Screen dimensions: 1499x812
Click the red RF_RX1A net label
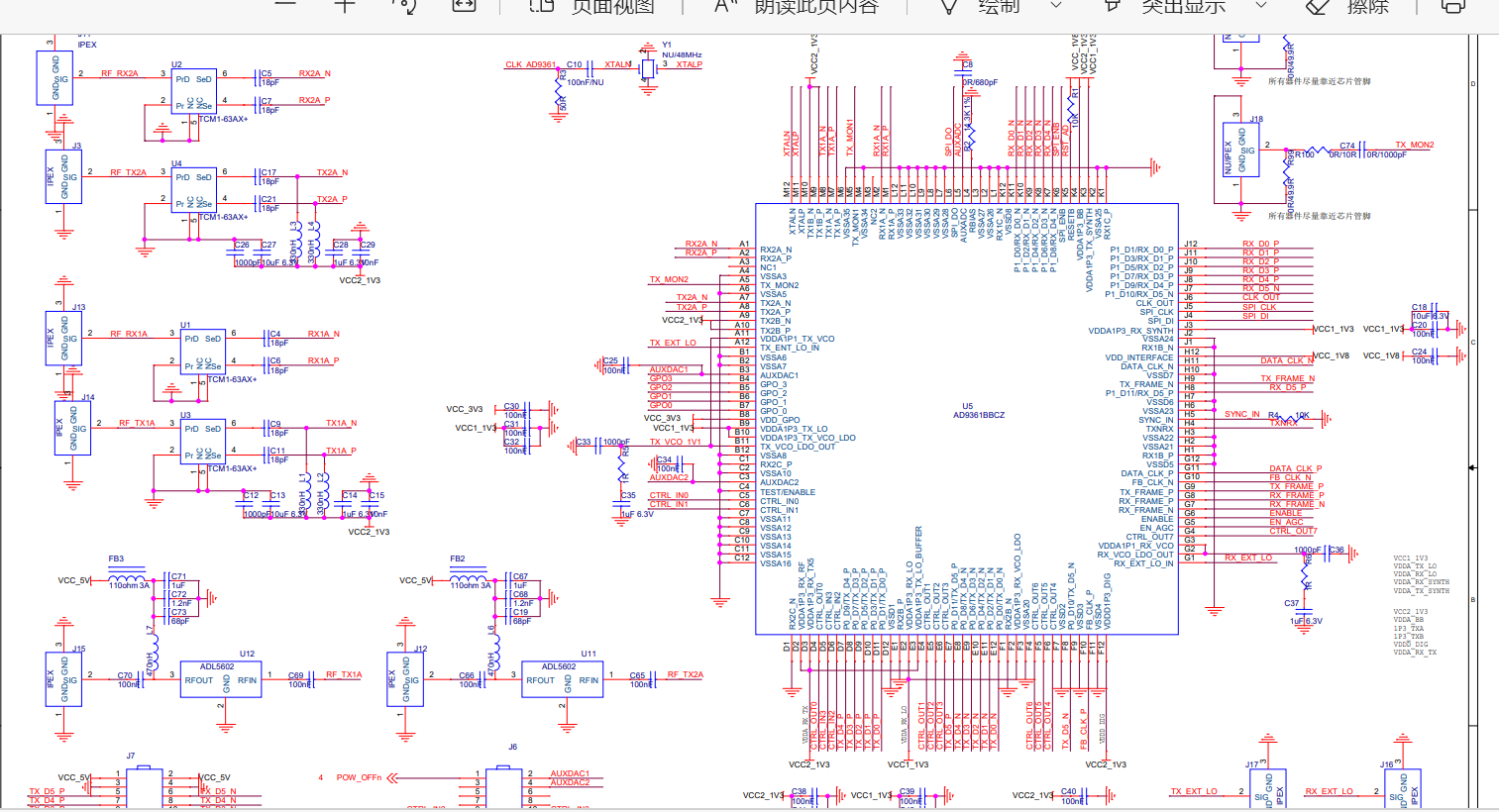point(129,334)
